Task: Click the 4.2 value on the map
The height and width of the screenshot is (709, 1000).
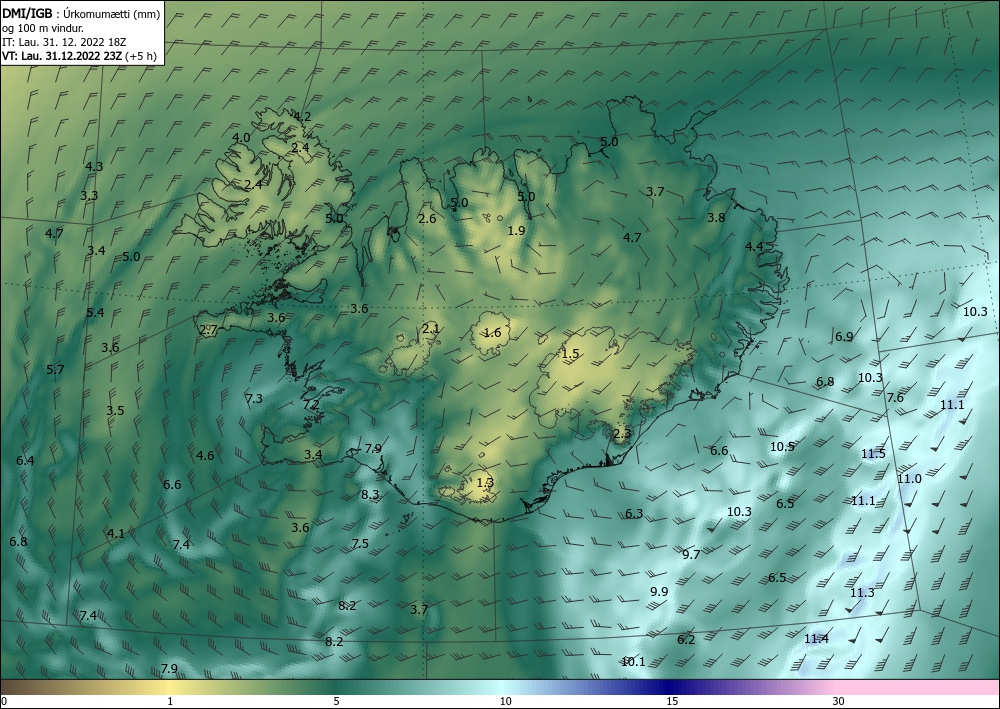Action: [x=302, y=116]
